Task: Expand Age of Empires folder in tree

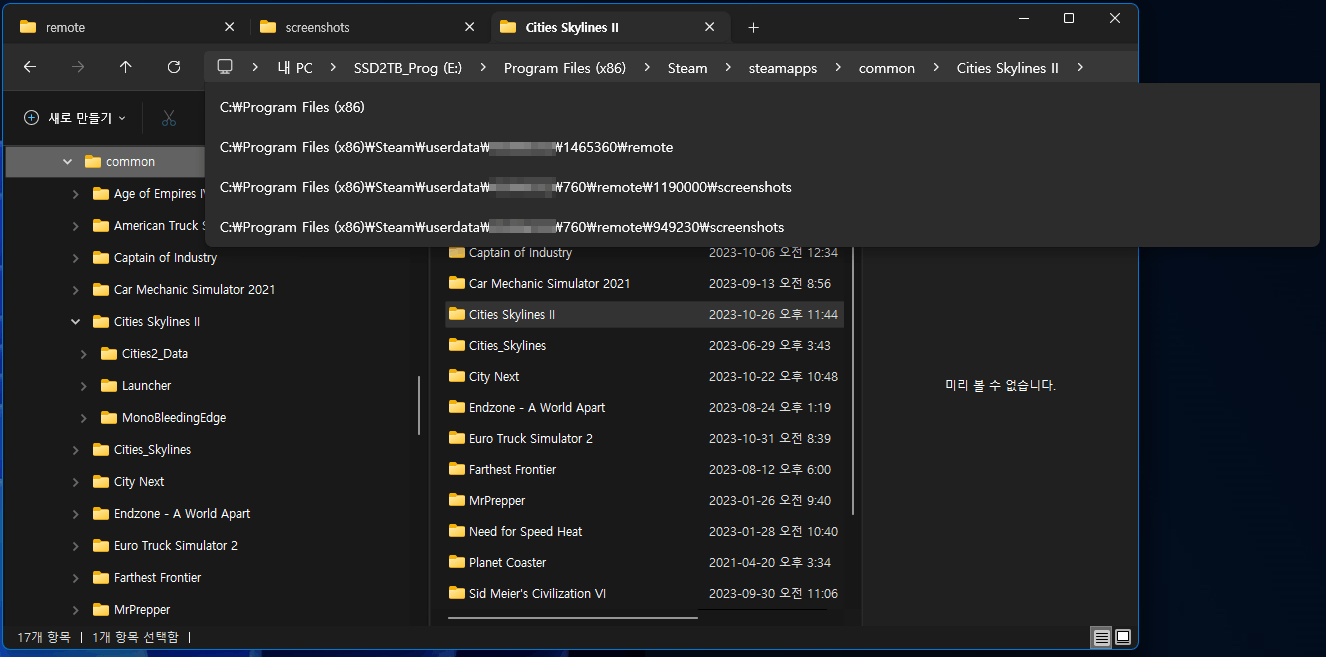Action: point(76,193)
